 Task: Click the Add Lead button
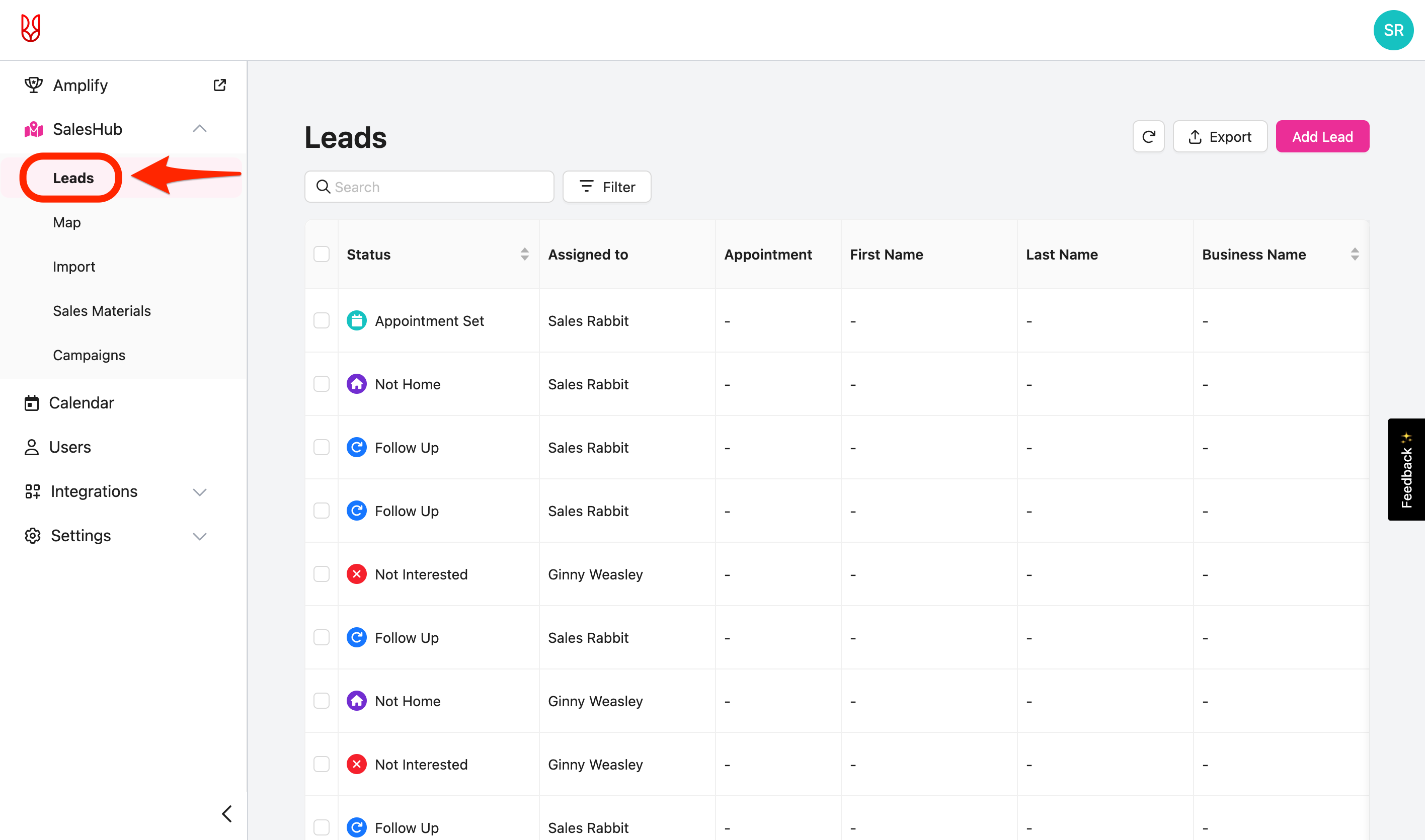pos(1322,136)
